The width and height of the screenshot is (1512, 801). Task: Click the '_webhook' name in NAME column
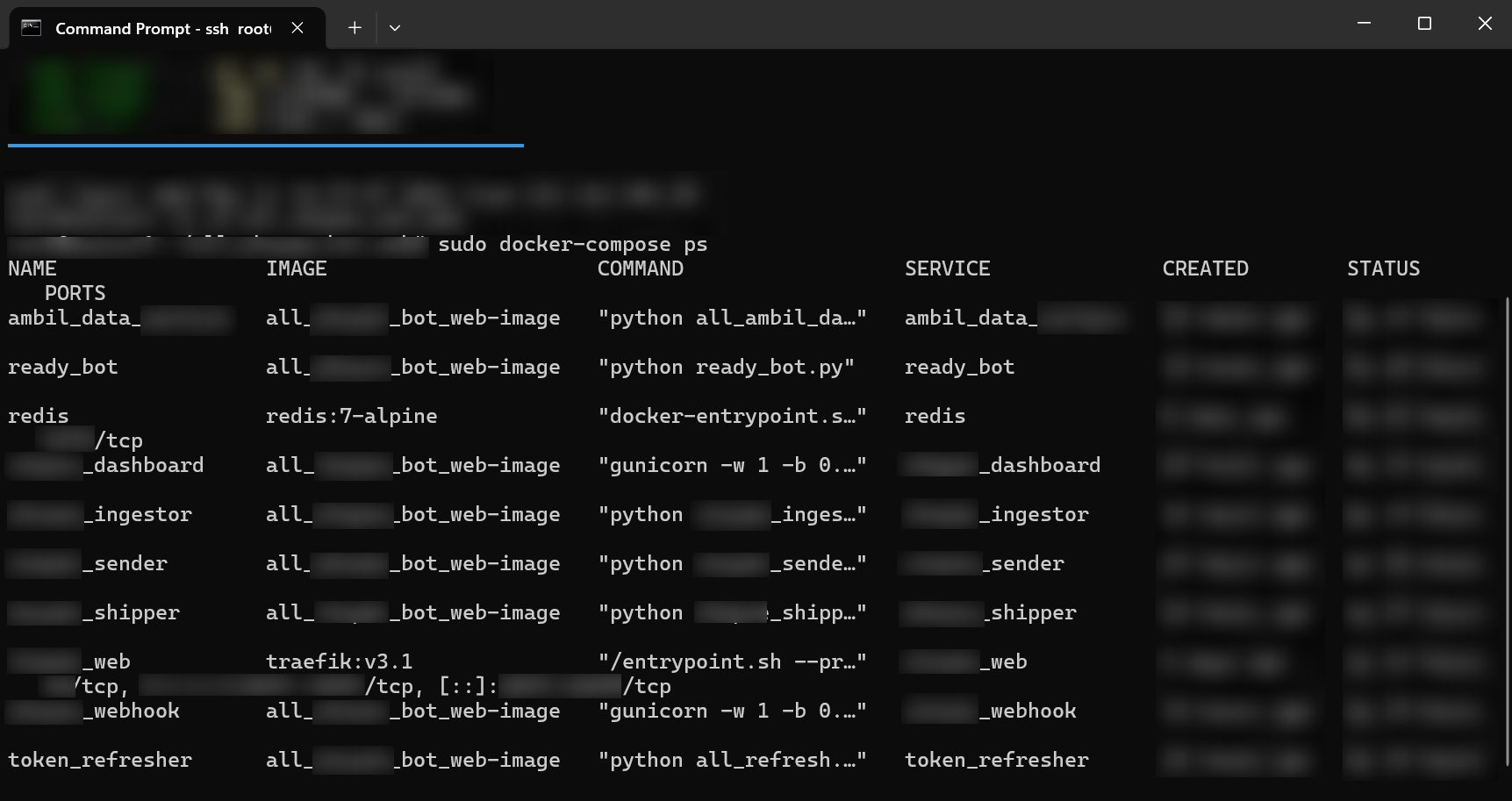pyautogui.click(x=131, y=711)
